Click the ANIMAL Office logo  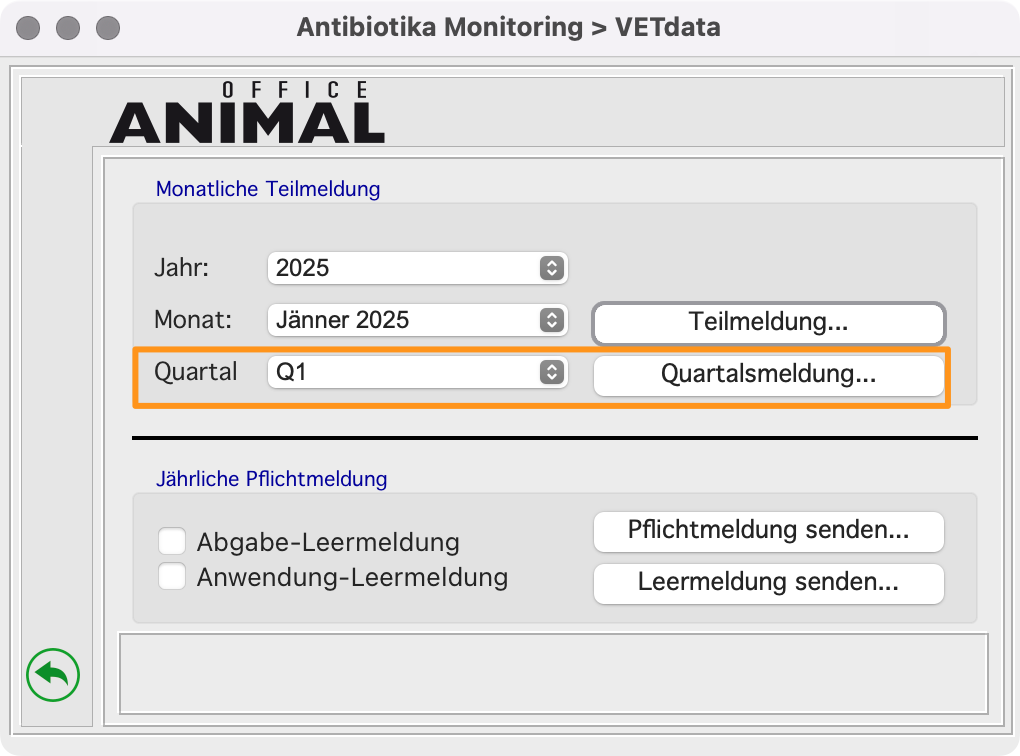[x=246, y=110]
